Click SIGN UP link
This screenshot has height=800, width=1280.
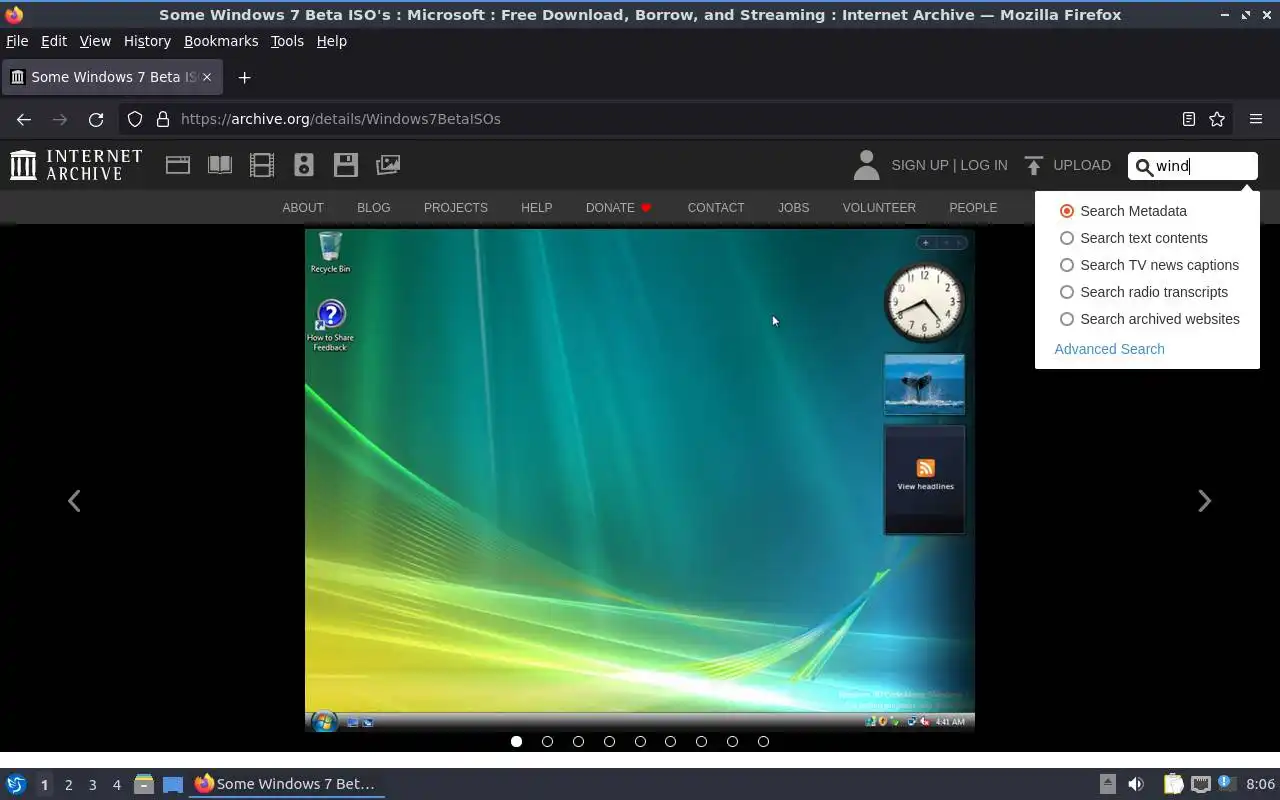(919, 165)
